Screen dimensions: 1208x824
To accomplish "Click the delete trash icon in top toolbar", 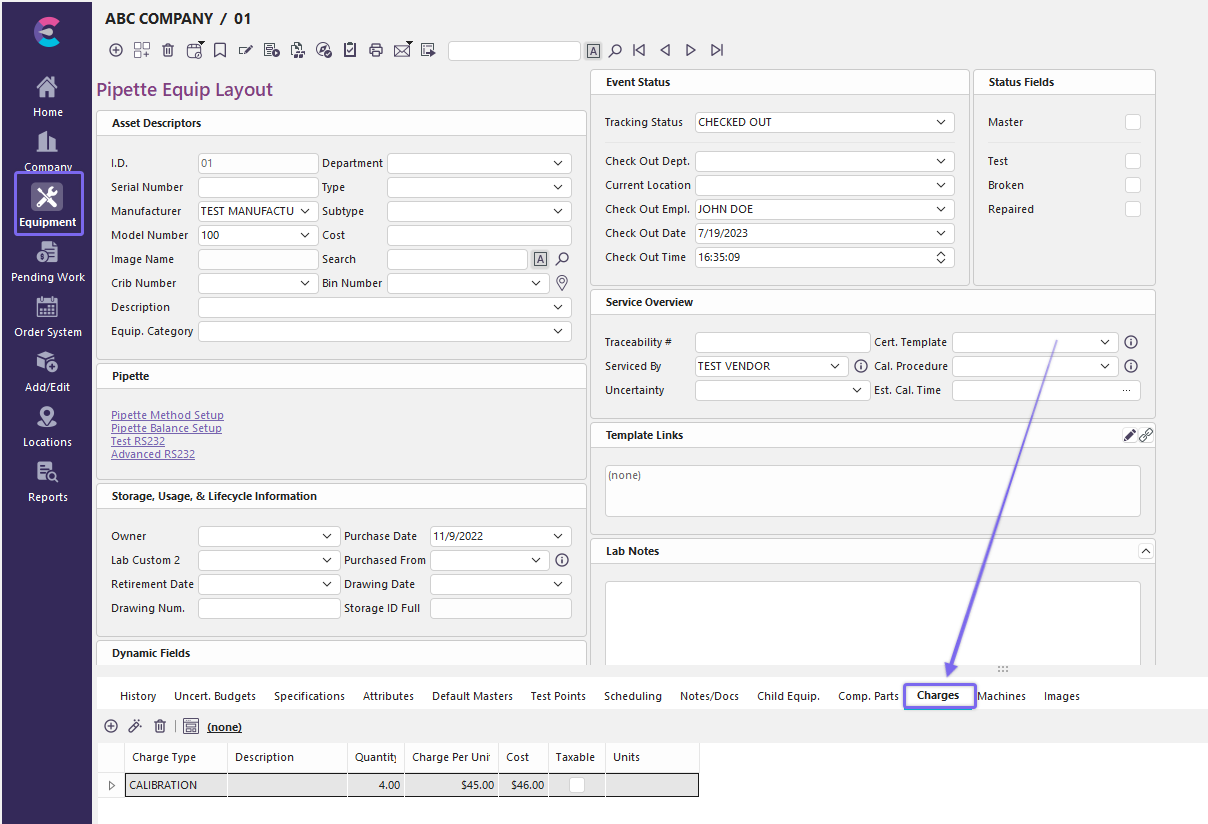I will click(168, 50).
